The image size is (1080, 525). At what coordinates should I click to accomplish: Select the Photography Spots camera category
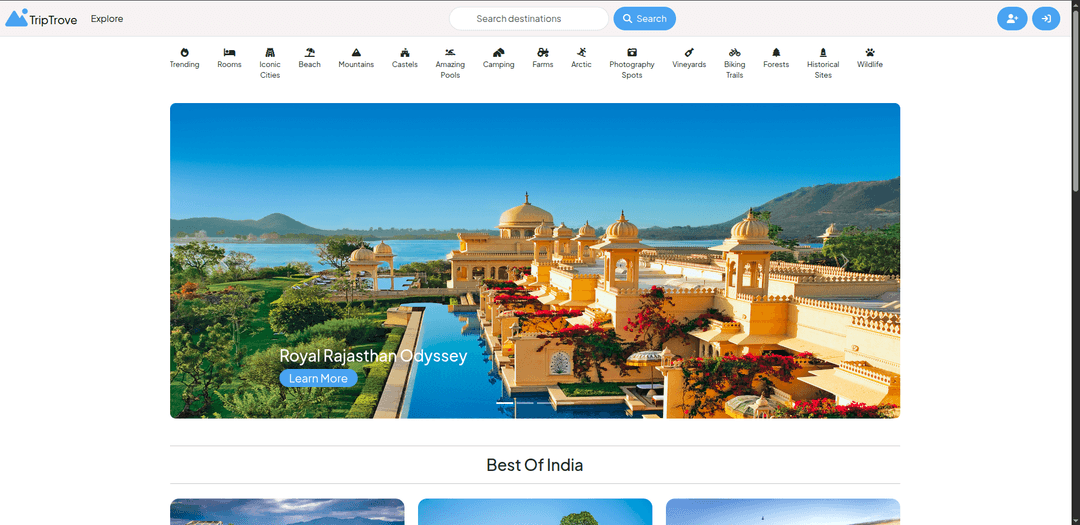coord(632,62)
